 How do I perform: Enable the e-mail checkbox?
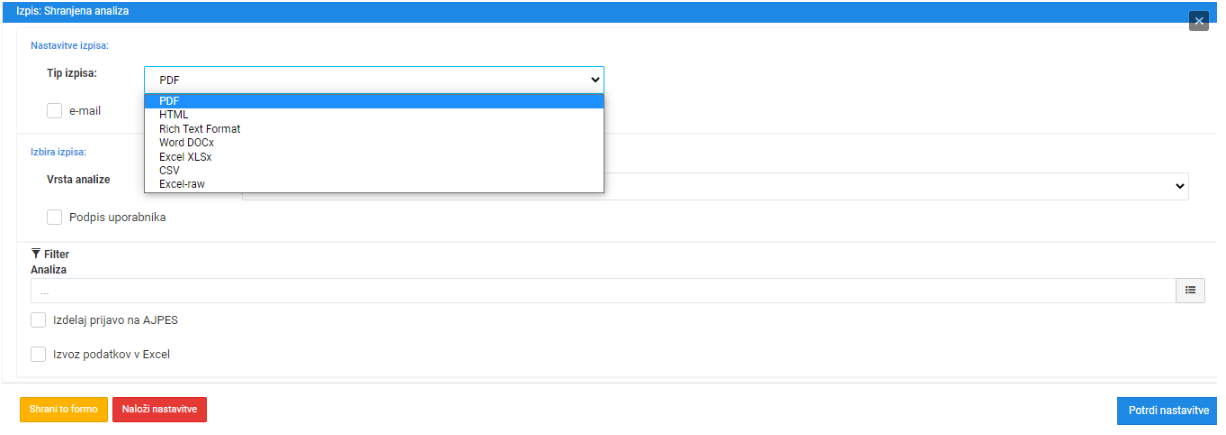click(x=54, y=111)
